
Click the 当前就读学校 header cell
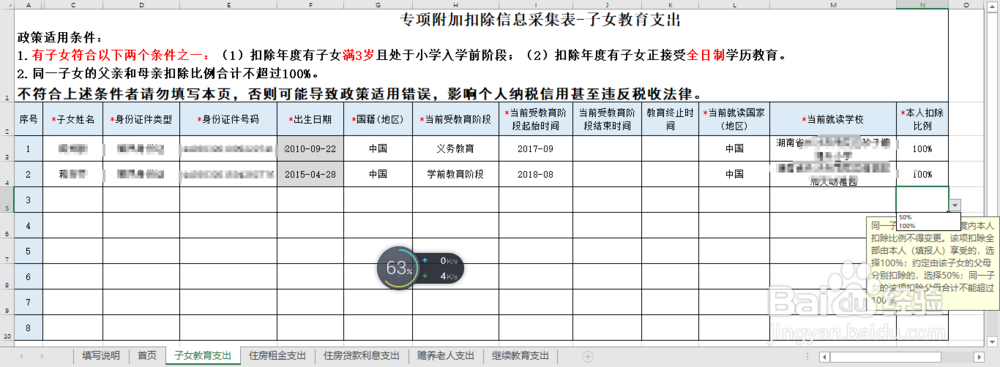pyautogui.click(x=833, y=119)
